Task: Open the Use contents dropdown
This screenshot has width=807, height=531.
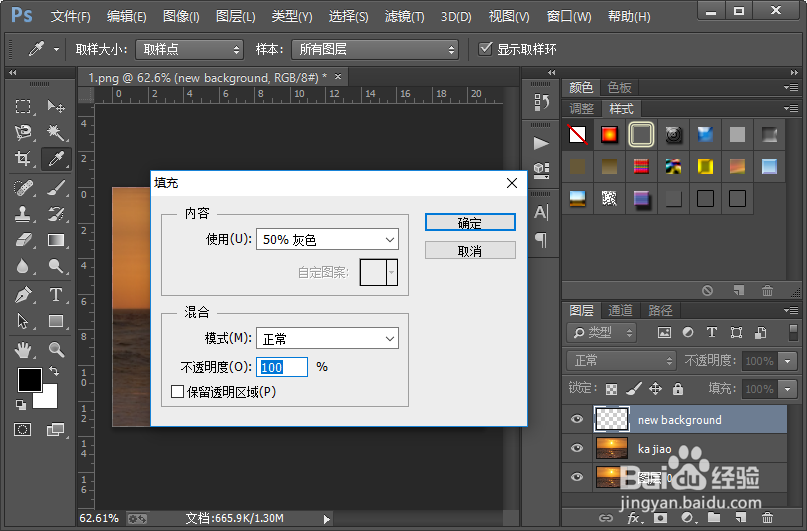Action: point(327,239)
